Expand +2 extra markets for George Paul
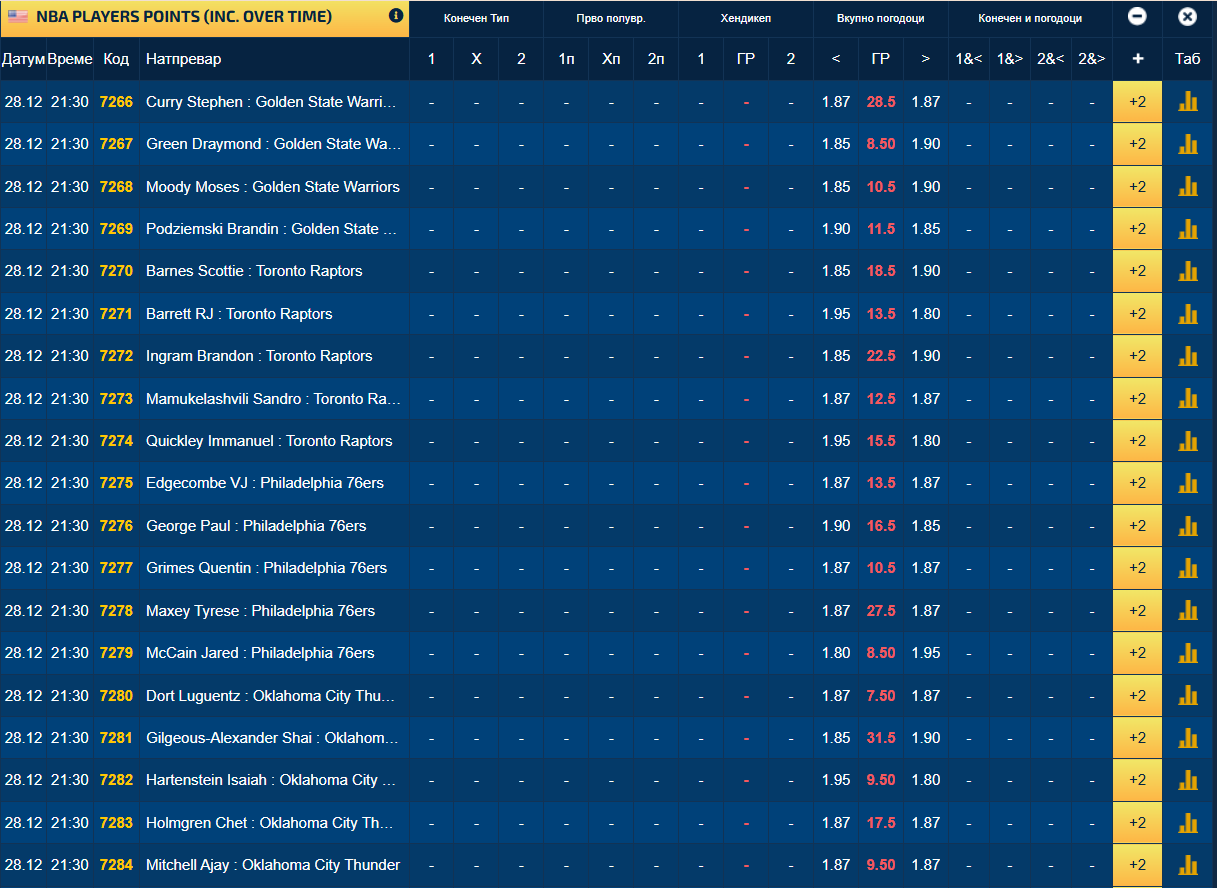This screenshot has width=1217, height=888. coord(1137,525)
